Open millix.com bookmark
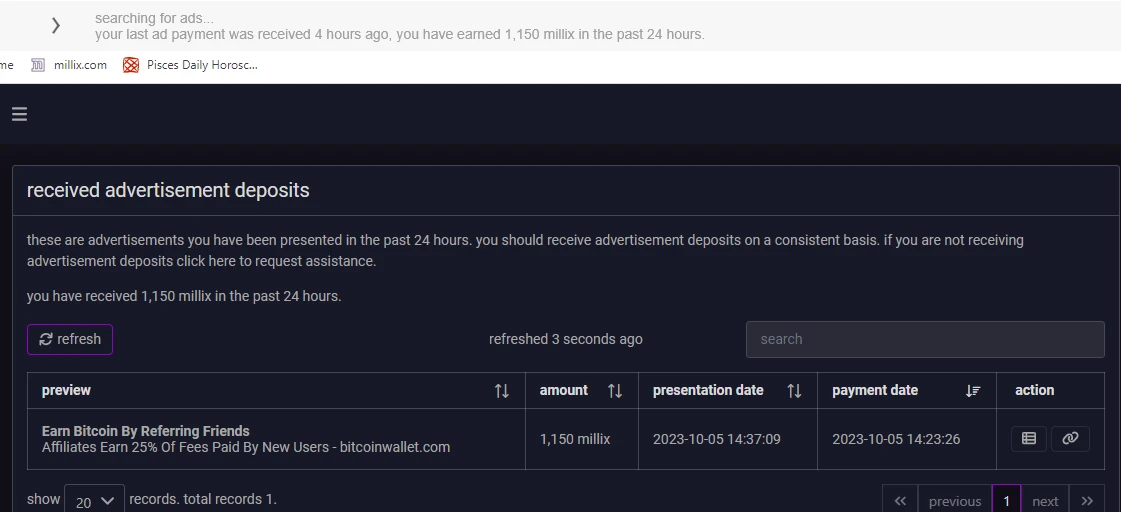This screenshot has height=512, width=1121. (69, 65)
